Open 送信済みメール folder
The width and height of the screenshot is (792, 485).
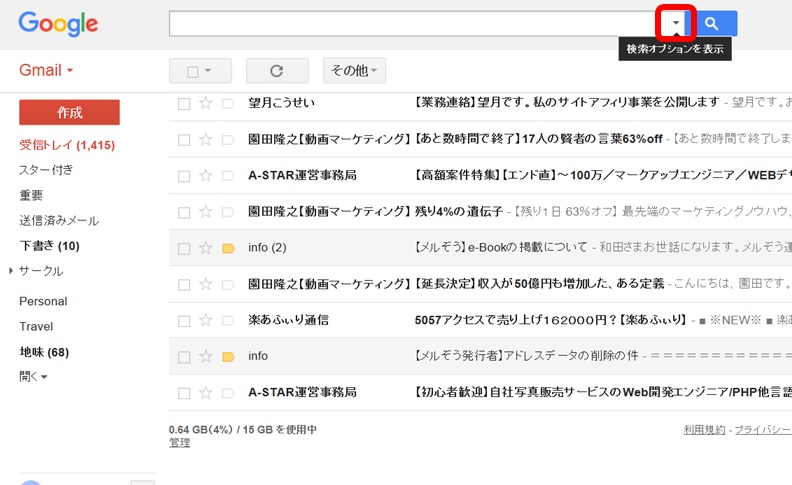[59, 220]
